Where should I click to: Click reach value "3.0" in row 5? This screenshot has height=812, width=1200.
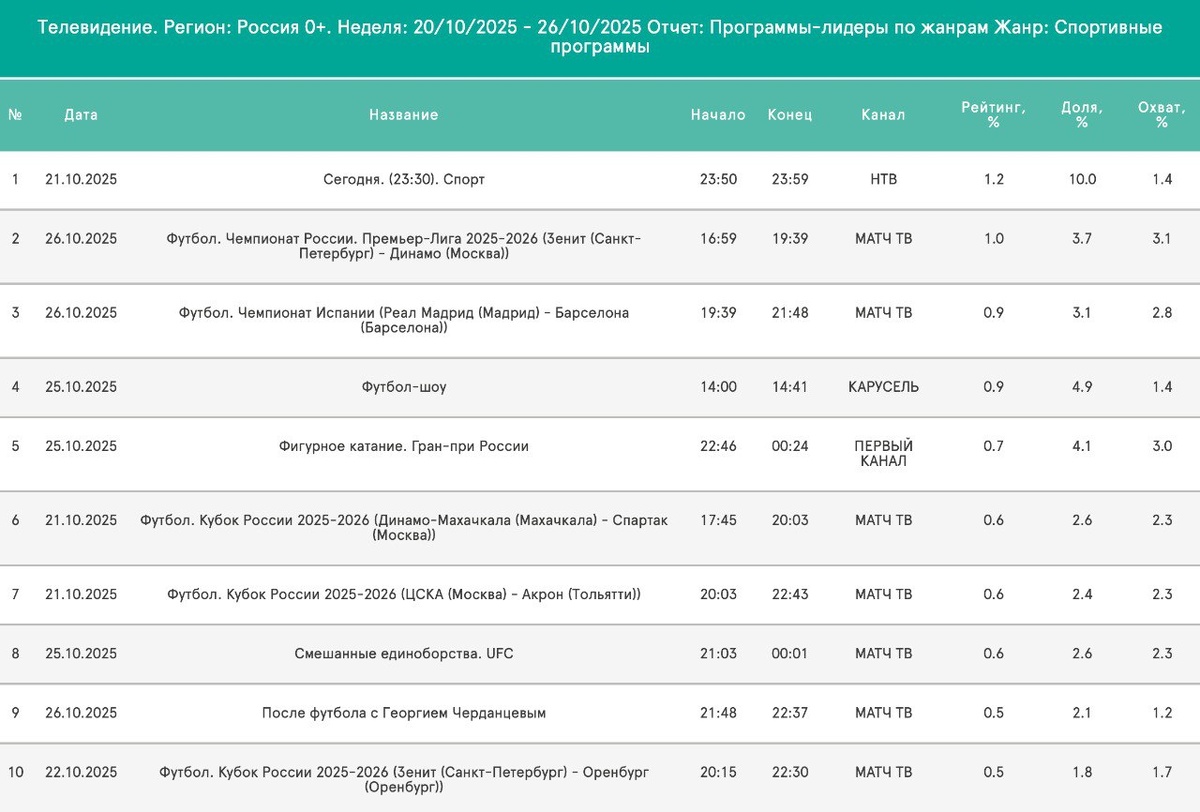1162,447
